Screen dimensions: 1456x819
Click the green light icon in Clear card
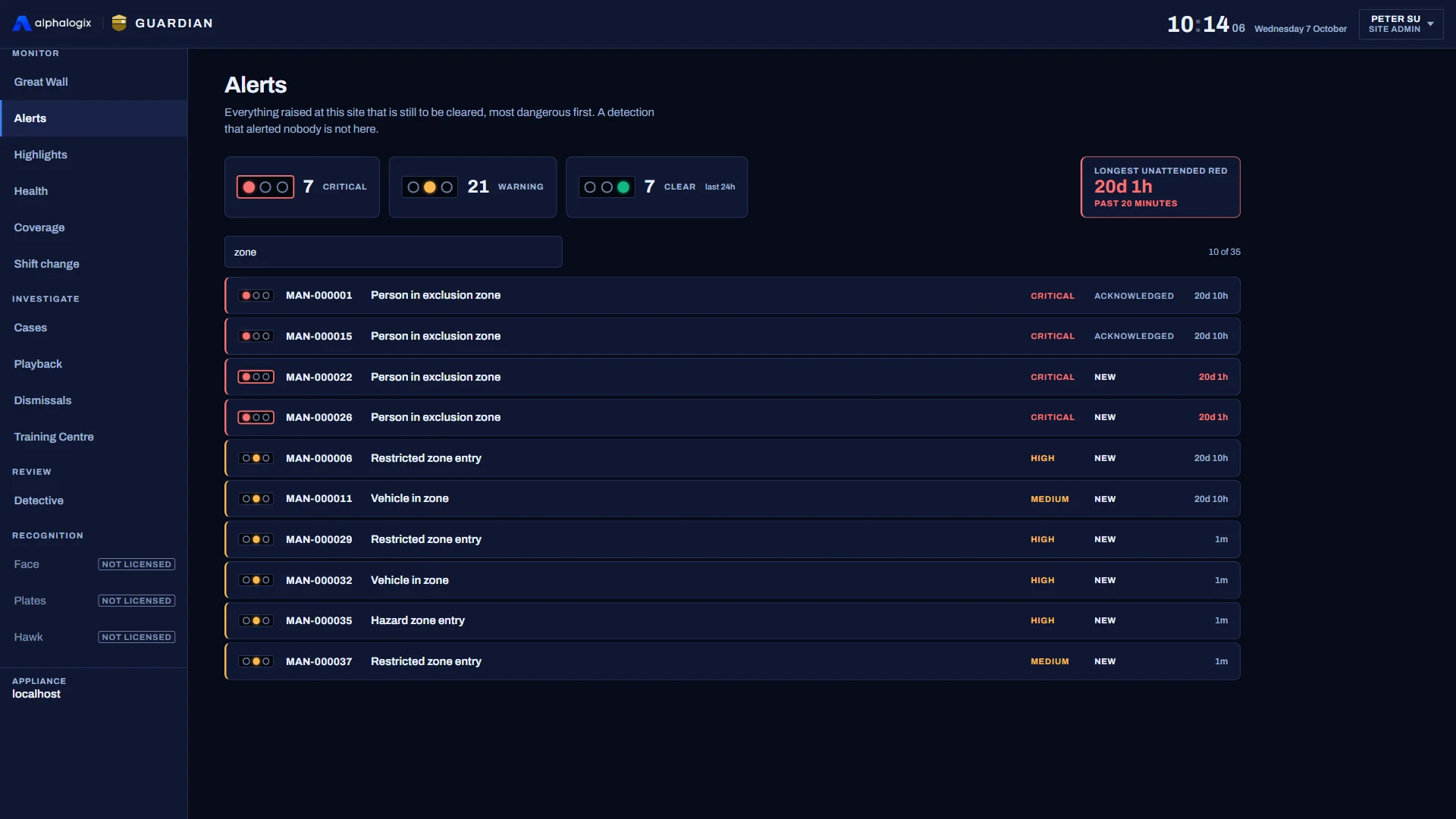point(607,187)
